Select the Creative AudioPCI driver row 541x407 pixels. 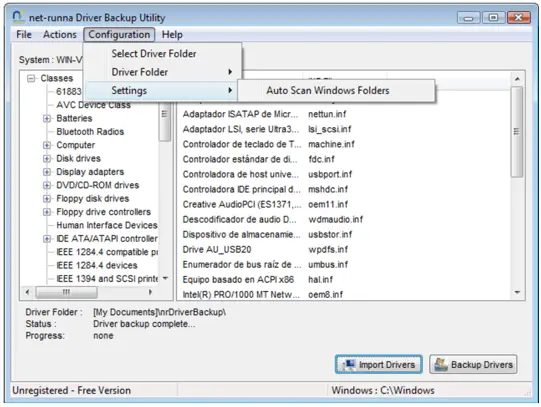click(x=266, y=204)
